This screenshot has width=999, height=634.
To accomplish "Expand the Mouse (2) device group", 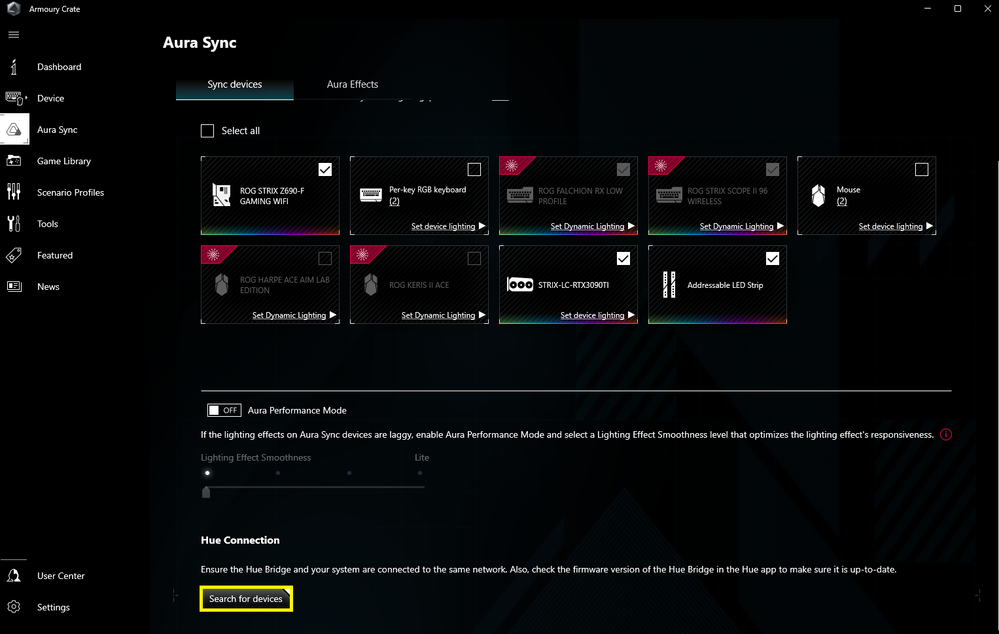I will tap(842, 201).
